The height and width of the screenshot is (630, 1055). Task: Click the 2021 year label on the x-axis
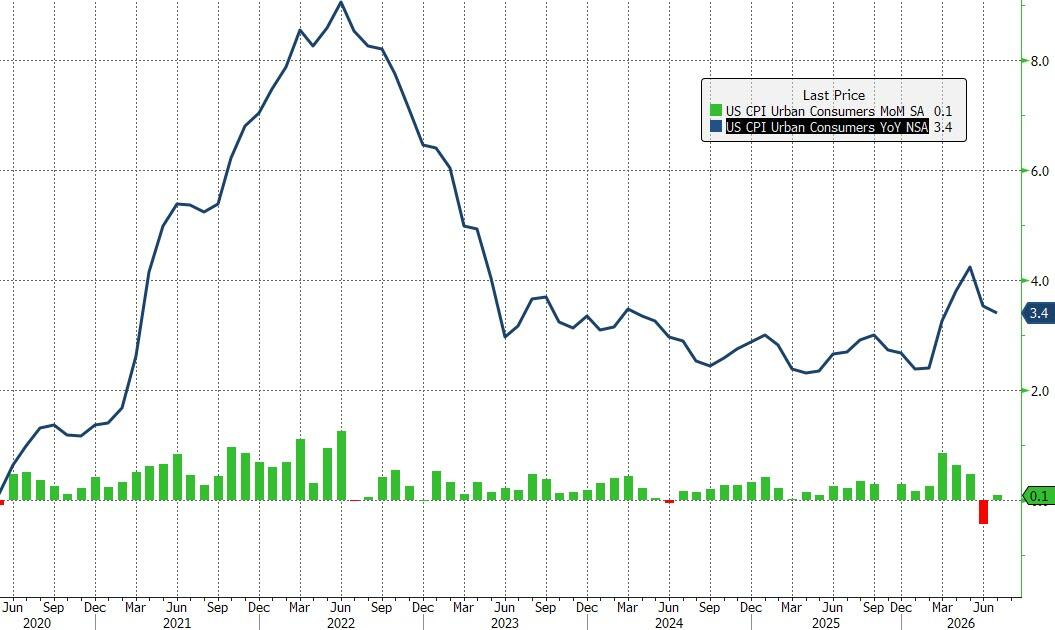177,623
